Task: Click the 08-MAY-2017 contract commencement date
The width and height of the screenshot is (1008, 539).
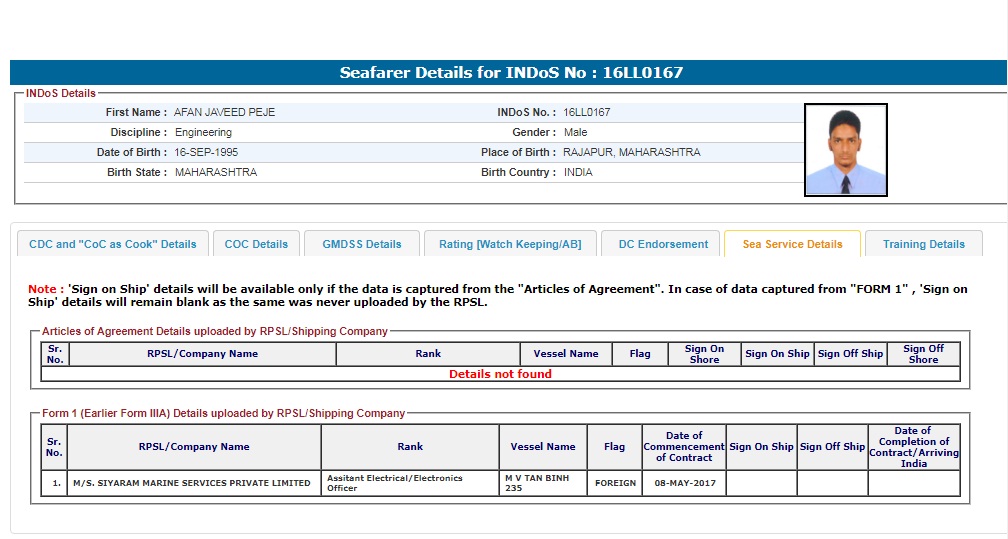Action: 684,484
